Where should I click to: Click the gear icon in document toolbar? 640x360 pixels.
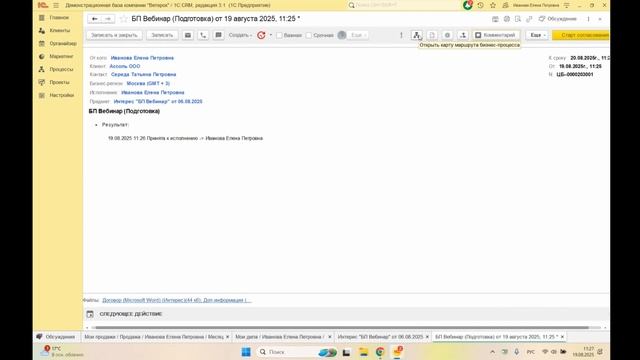[447, 35]
